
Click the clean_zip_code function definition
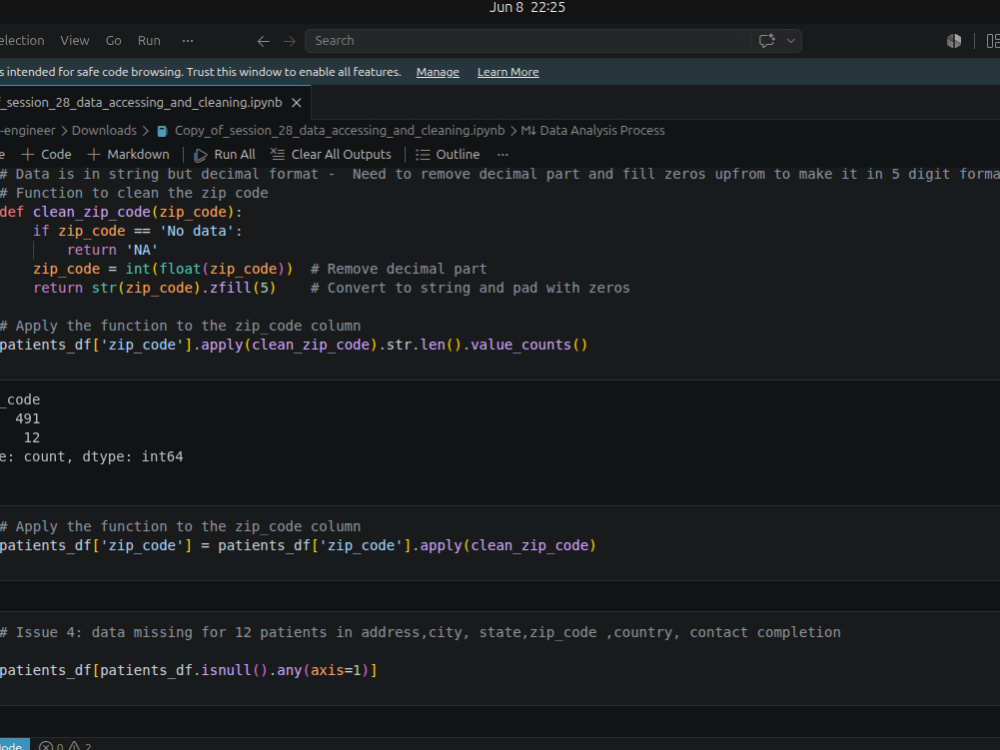coord(121,212)
